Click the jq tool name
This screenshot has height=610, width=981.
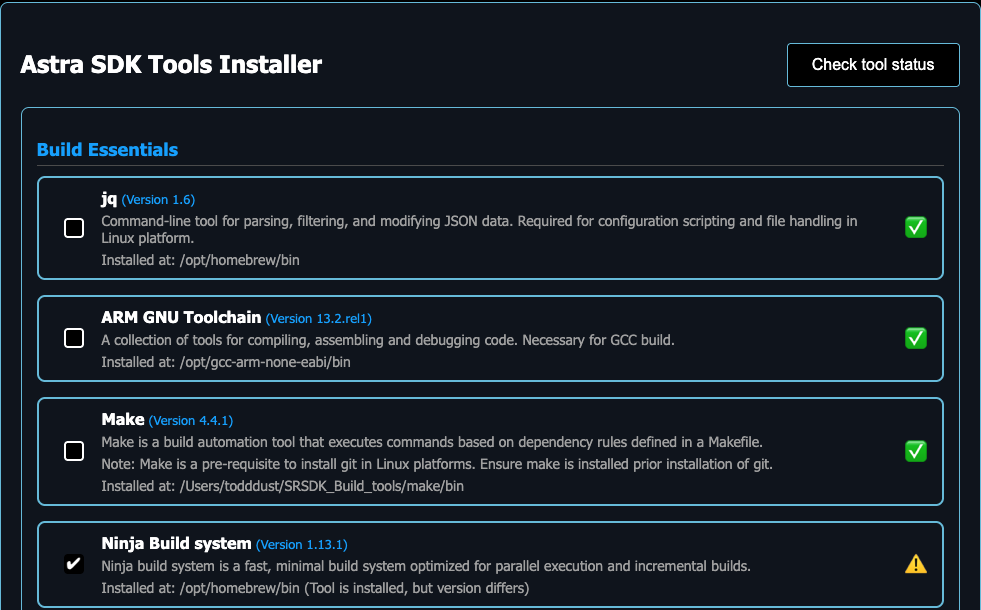tap(109, 199)
